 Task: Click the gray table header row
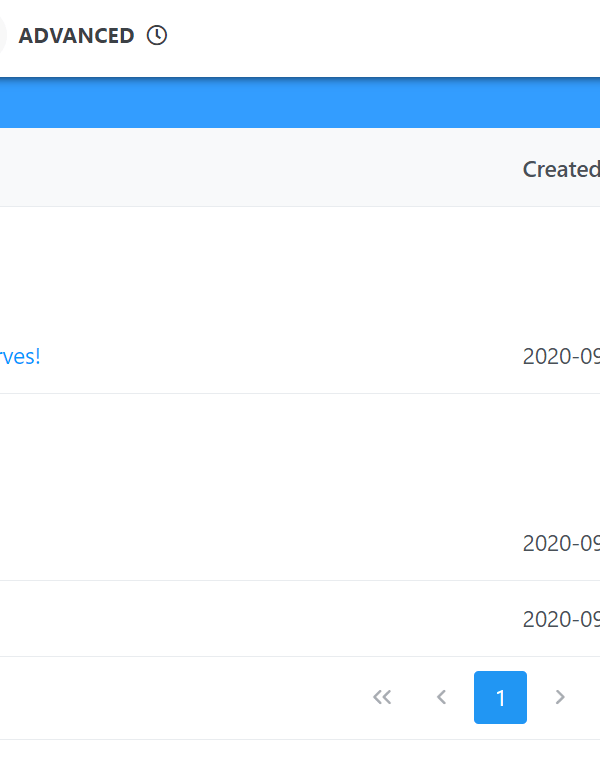[250, 169]
